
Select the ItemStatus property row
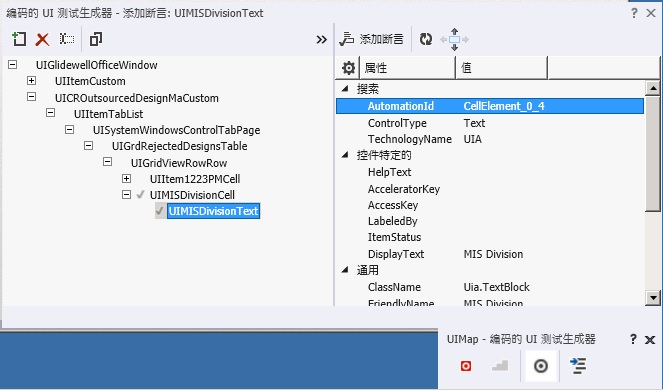tap(490, 237)
